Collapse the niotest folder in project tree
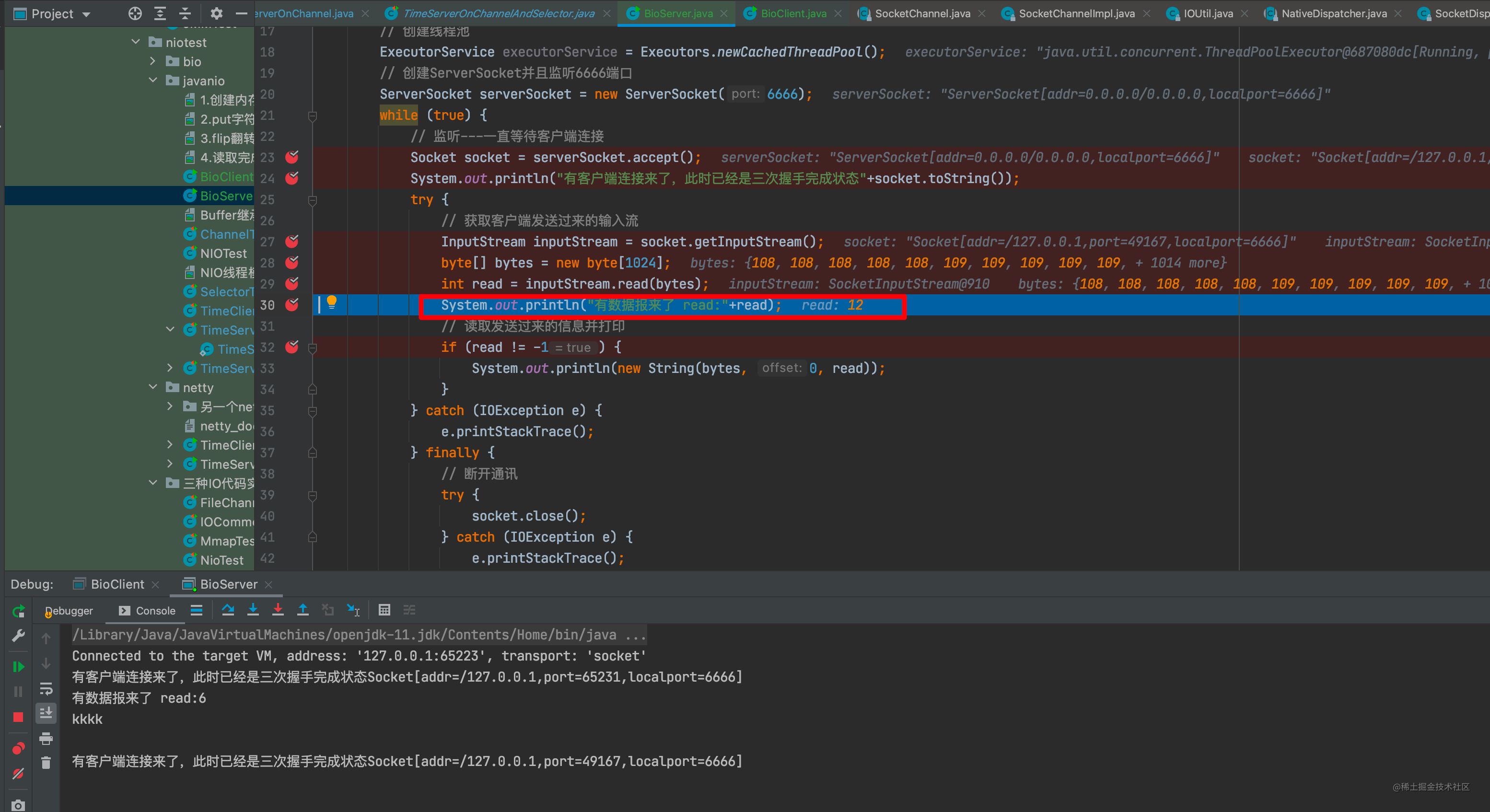This screenshot has height=812, width=1490. point(136,42)
